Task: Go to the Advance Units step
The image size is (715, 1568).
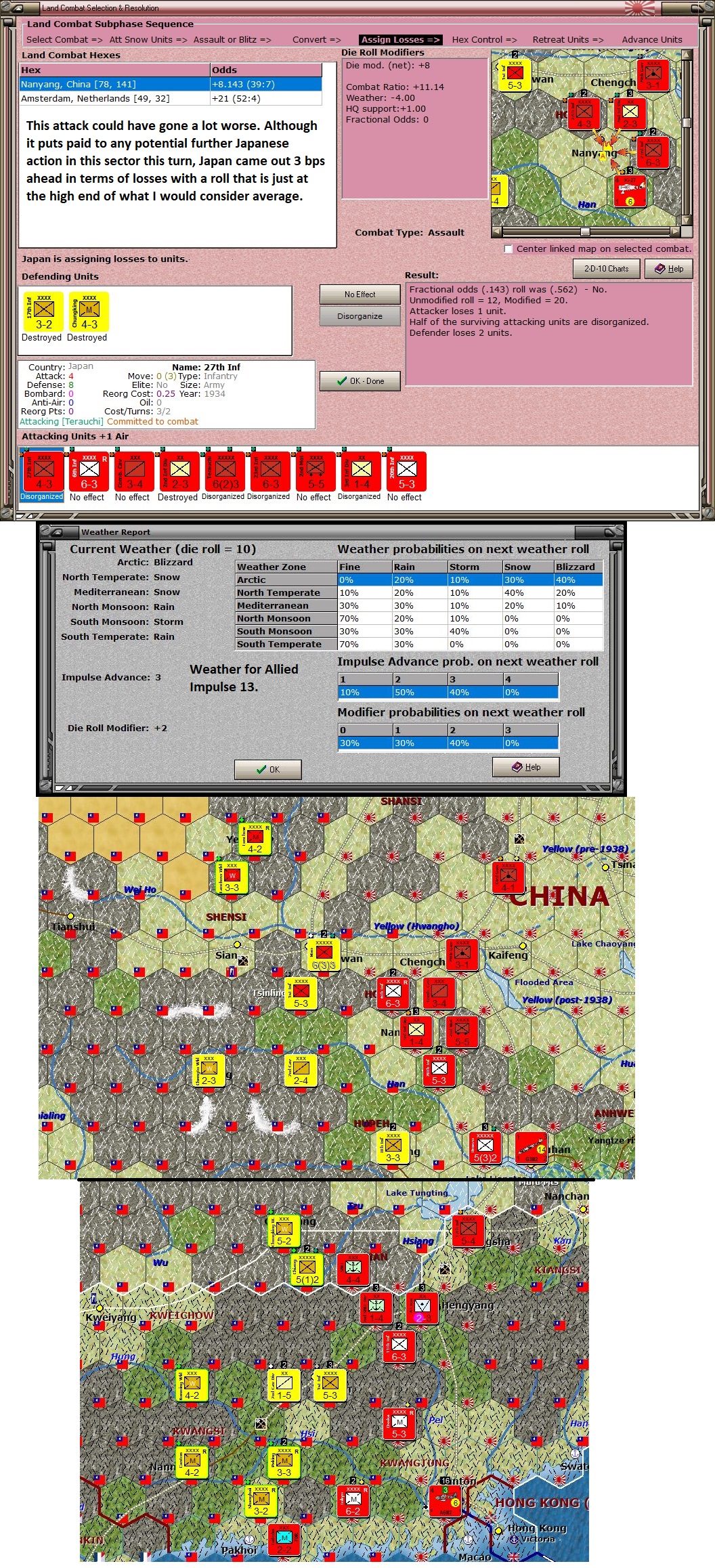Action: [x=652, y=39]
